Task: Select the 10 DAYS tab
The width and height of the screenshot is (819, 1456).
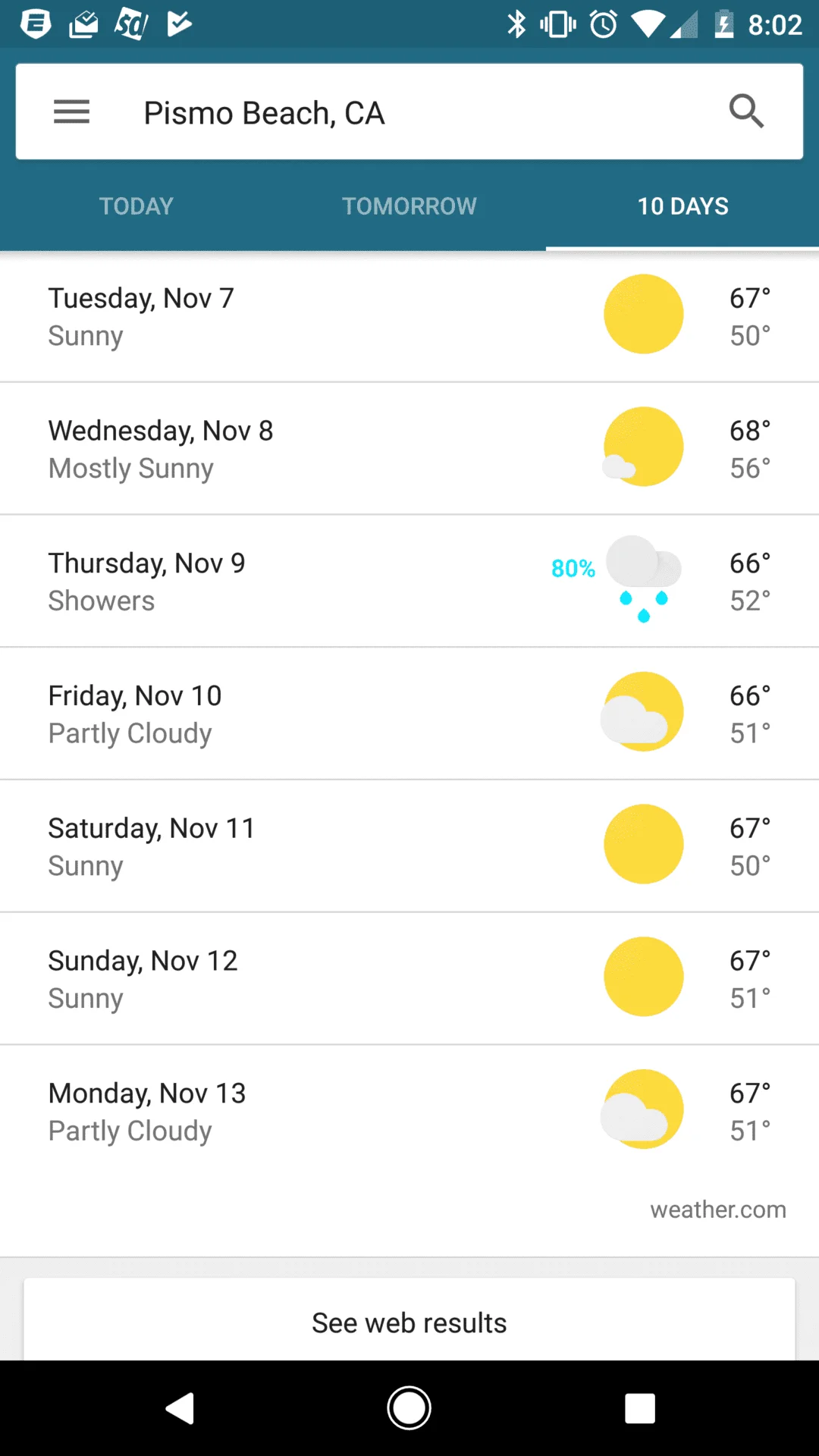Action: [x=682, y=206]
